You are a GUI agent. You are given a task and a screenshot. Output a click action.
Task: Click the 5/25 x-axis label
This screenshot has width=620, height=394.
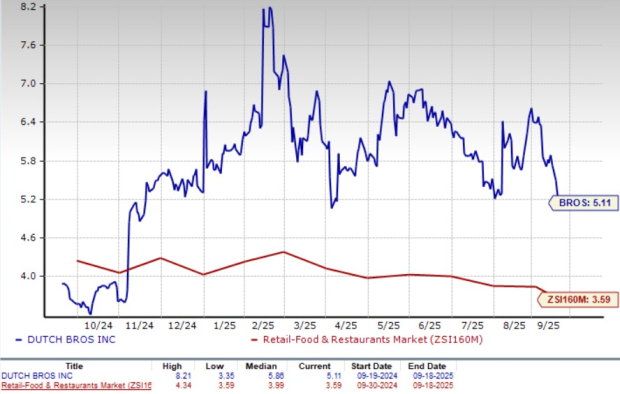pos(389,326)
